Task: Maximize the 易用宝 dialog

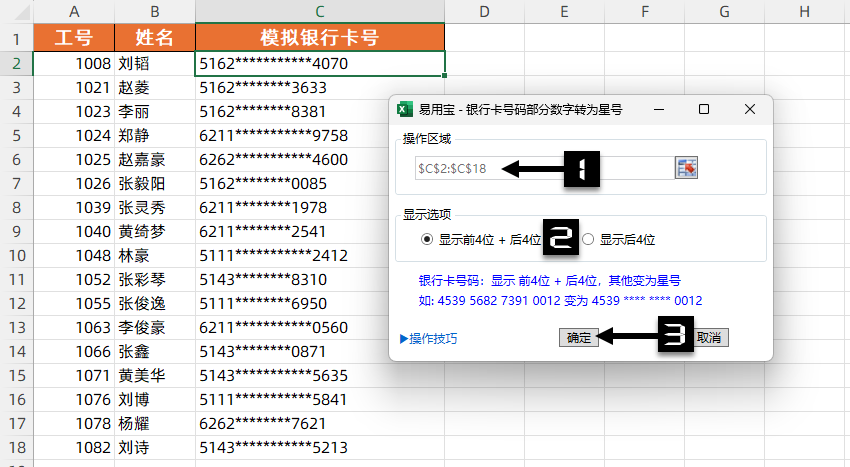Action: (x=704, y=110)
